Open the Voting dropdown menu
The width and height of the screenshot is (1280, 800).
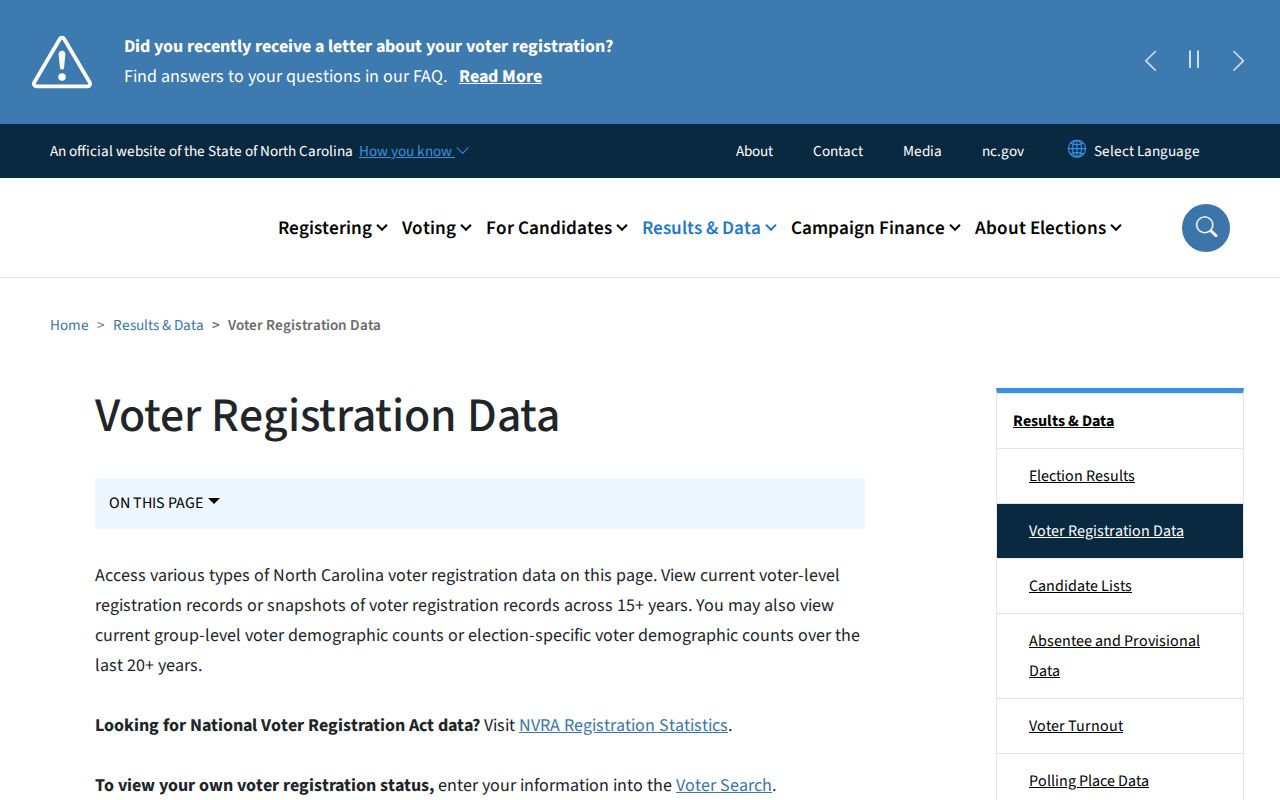tap(436, 228)
